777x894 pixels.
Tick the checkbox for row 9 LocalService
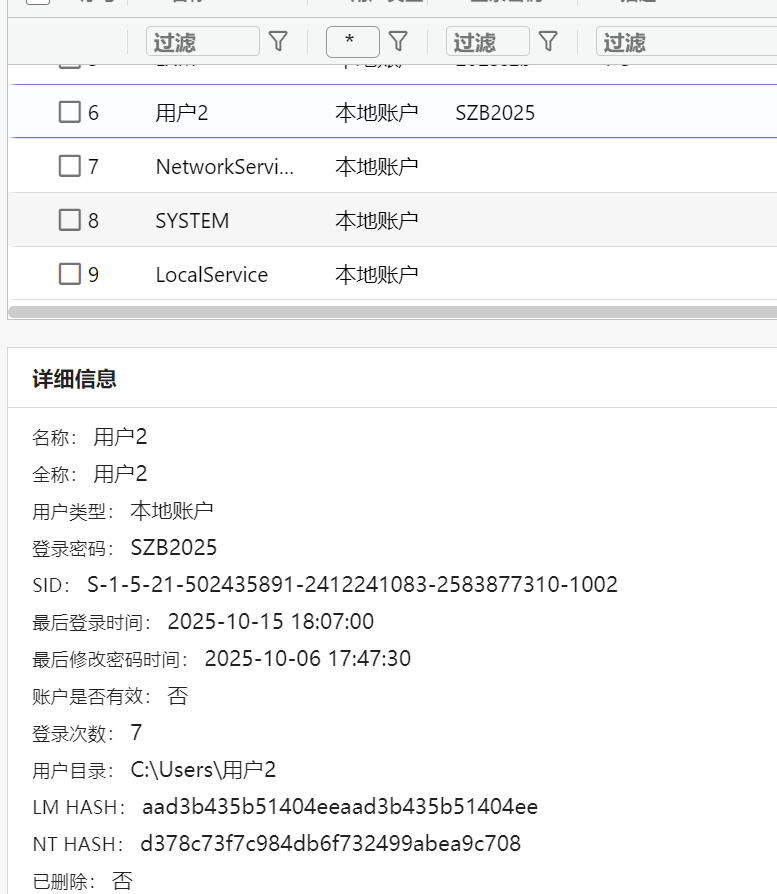click(x=70, y=274)
